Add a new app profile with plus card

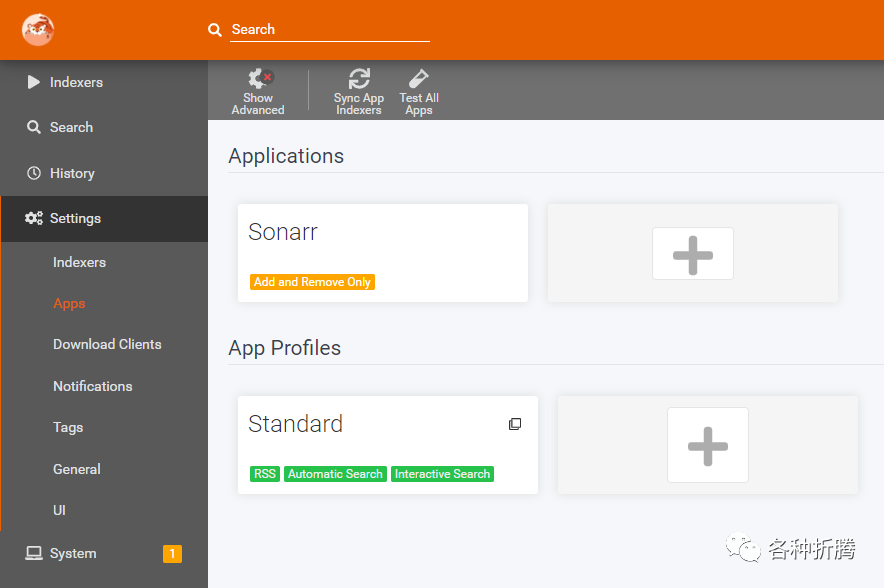click(707, 445)
